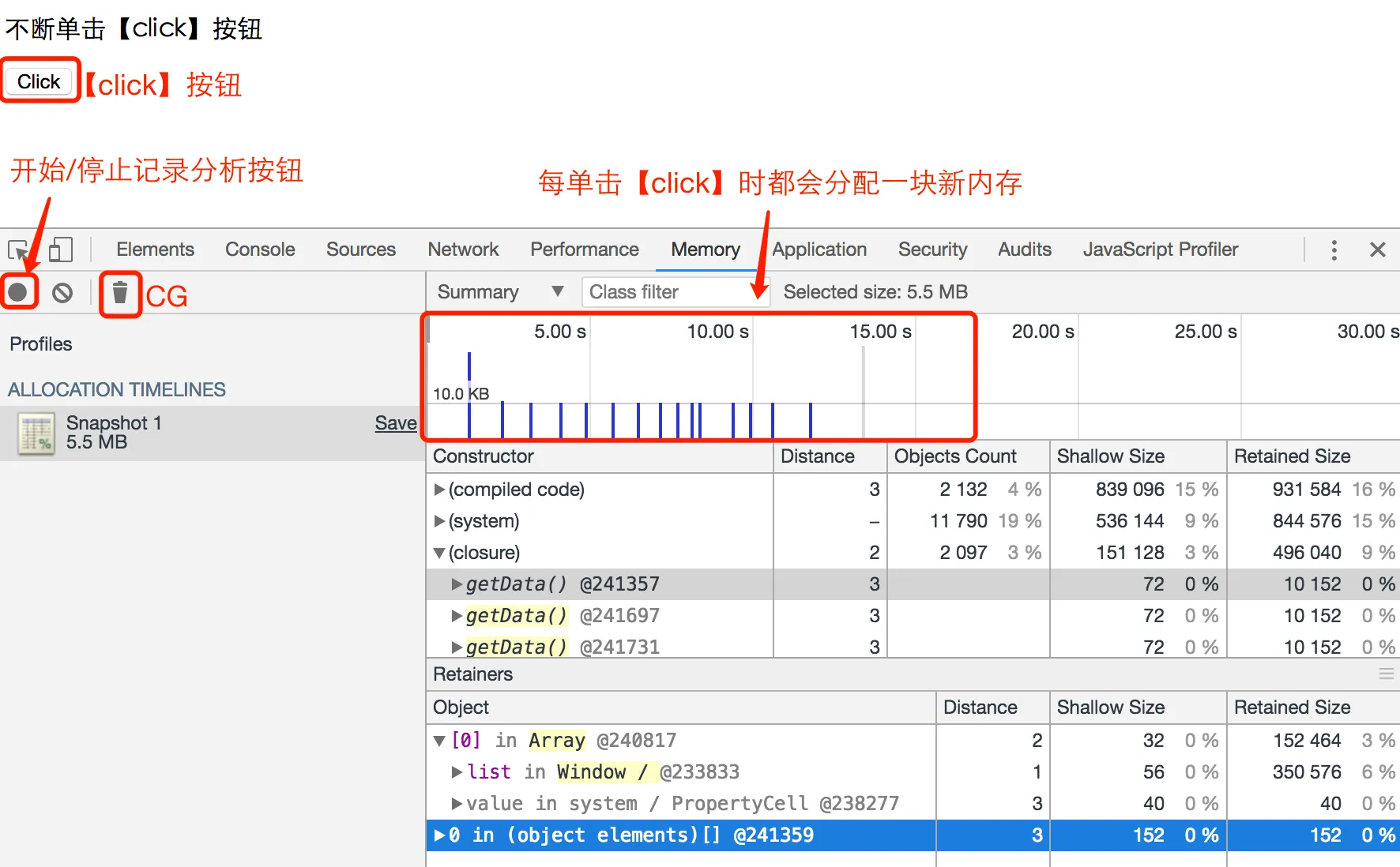Expand list in Window retainer
This screenshot has width=1400, height=867.
click(x=457, y=772)
